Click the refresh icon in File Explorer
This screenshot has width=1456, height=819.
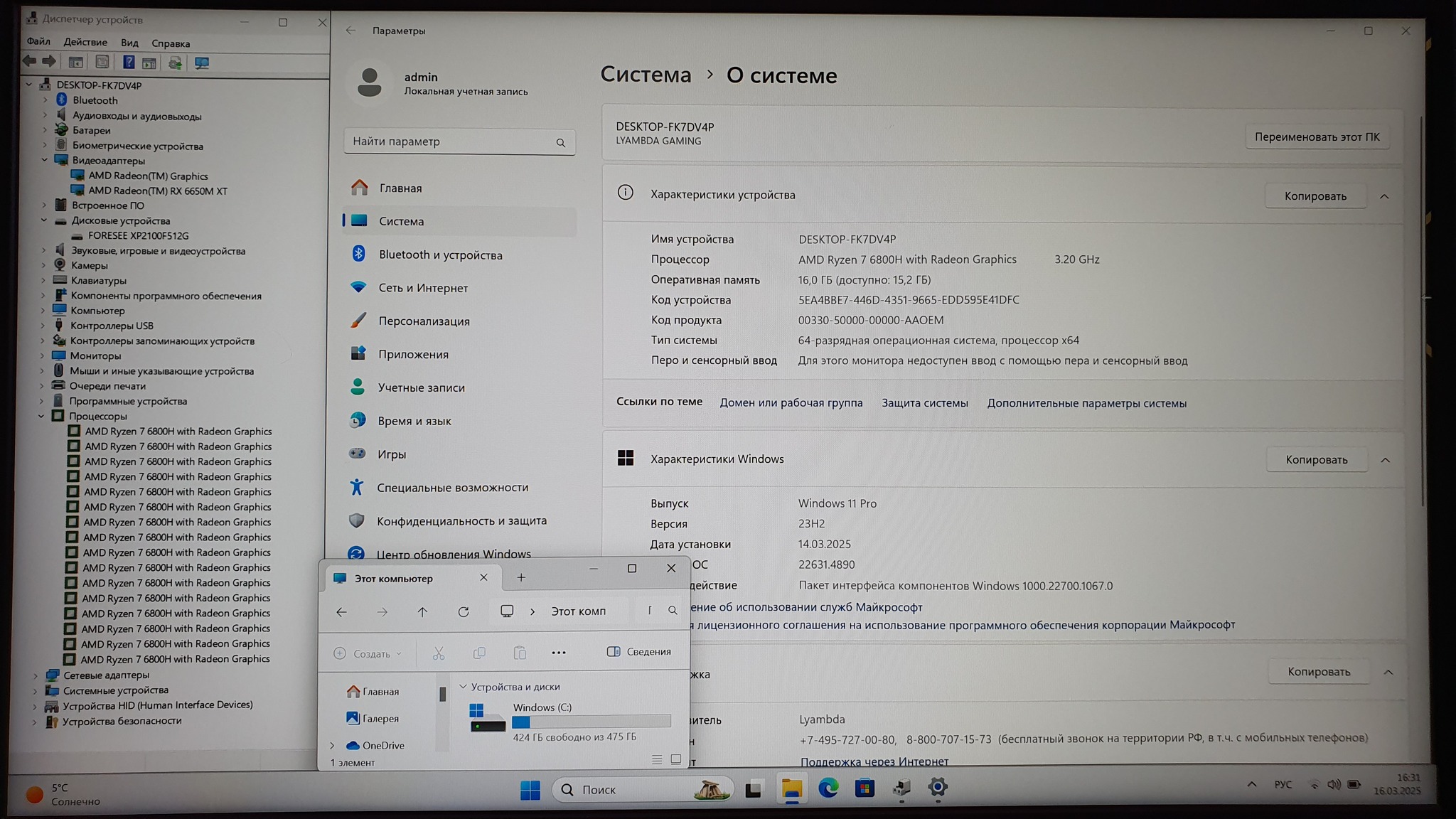pyautogui.click(x=464, y=611)
